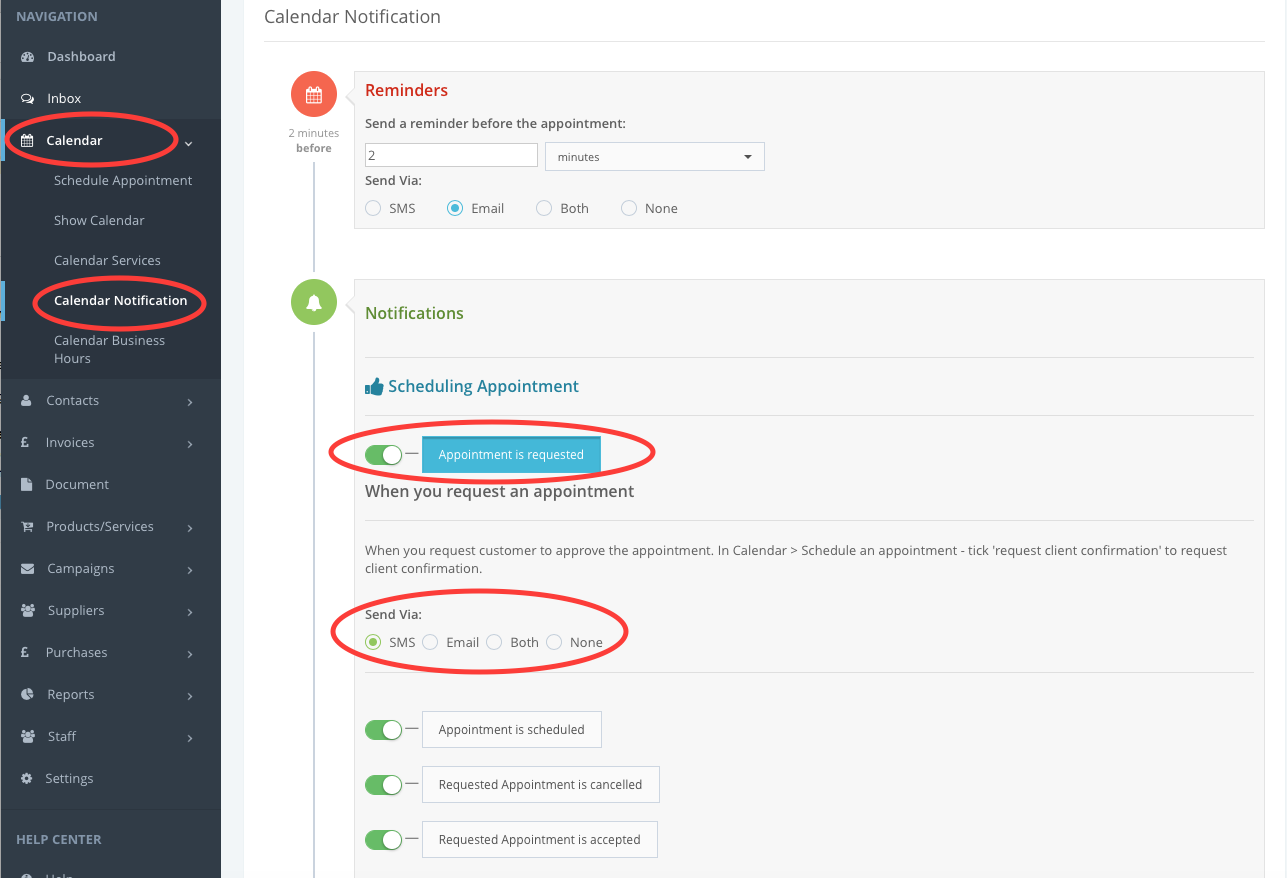Screen dimensions: 1287x878
Task: Choose Email radio for appointment request notification
Action: [430, 643]
